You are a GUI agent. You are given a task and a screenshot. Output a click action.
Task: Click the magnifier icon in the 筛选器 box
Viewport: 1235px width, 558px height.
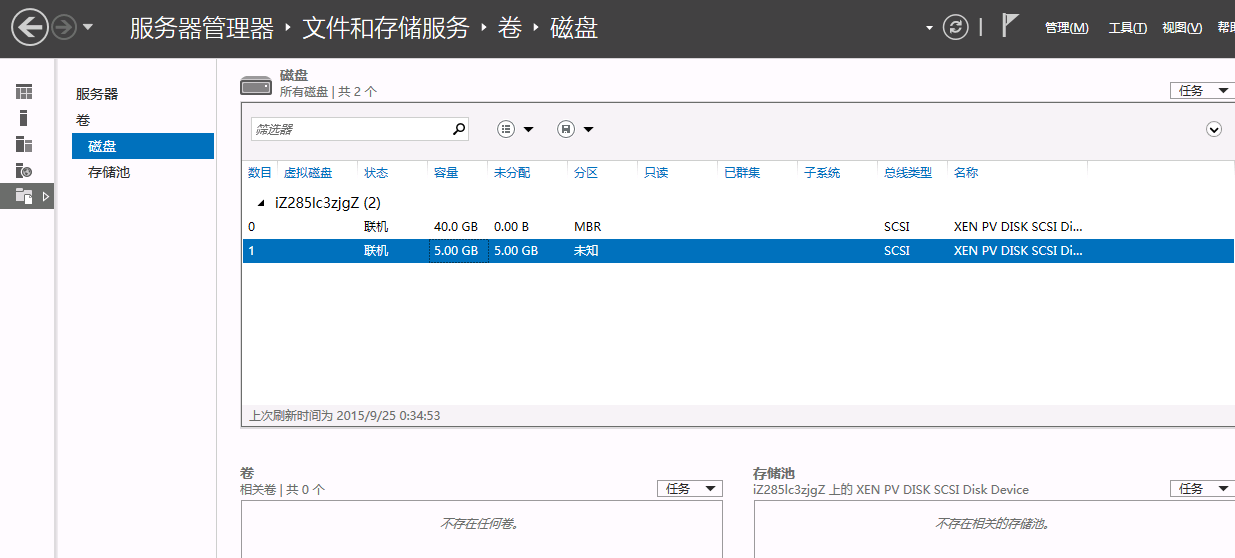coord(459,129)
